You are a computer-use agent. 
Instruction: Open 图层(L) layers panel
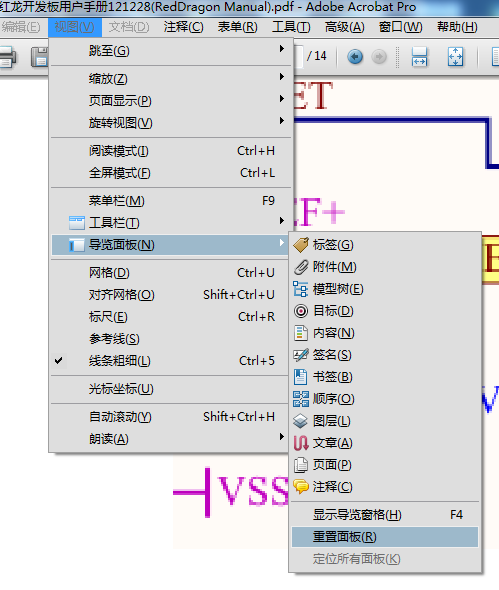pyautogui.click(x=385, y=421)
